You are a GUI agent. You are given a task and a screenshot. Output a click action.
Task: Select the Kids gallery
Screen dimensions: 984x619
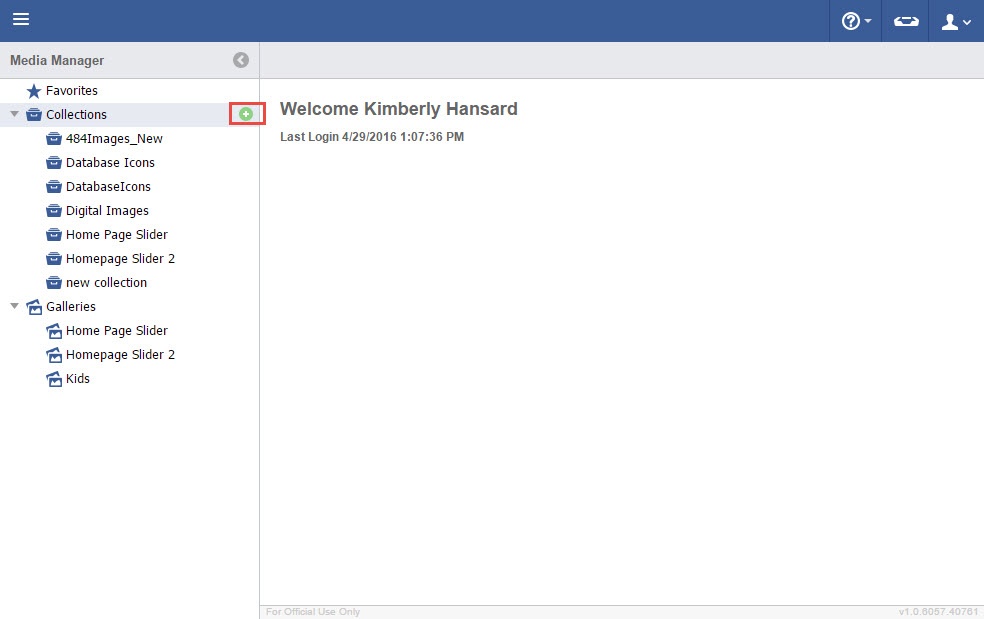click(x=78, y=379)
